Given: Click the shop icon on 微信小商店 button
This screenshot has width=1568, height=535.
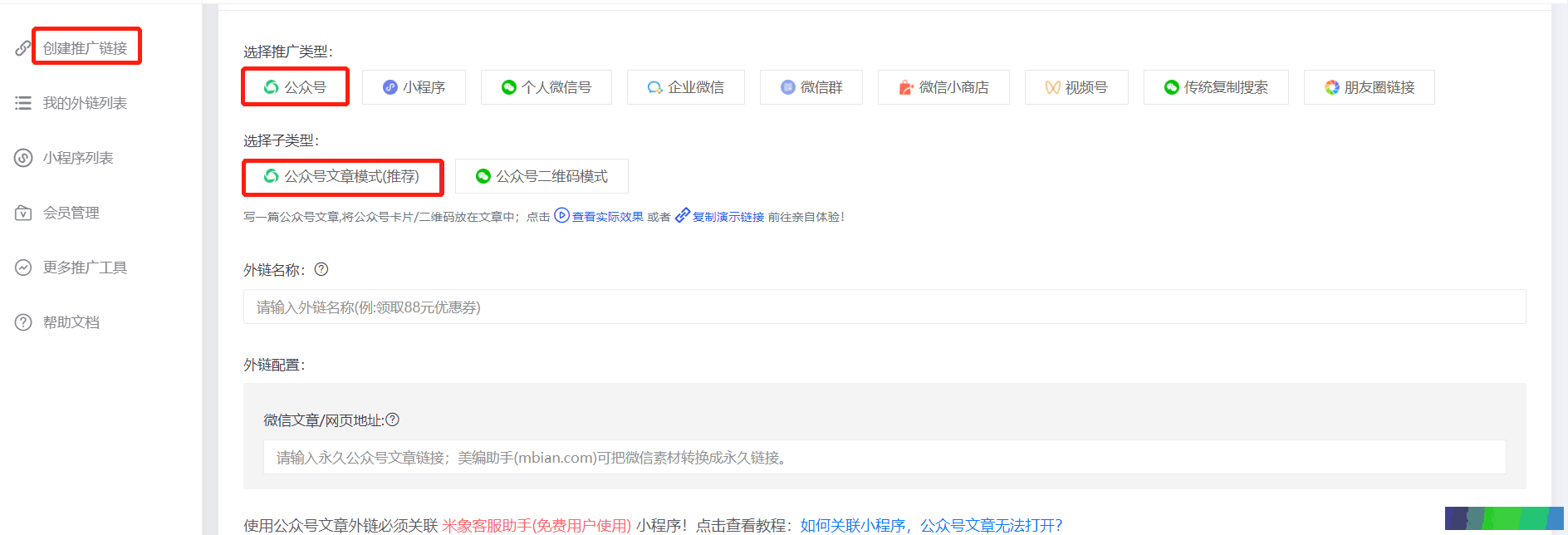Looking at the screenshot, I should (906, 87).
